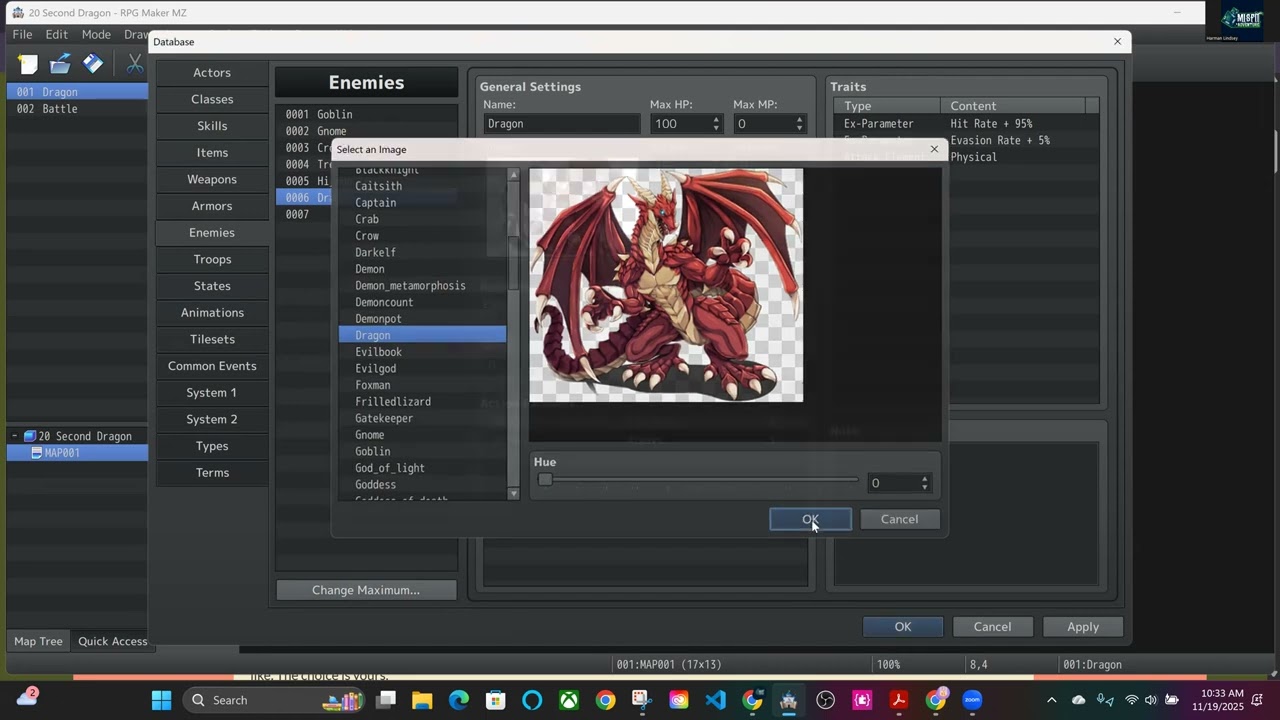
Task: Click the Change Maximum button
Action: (366, 590)
